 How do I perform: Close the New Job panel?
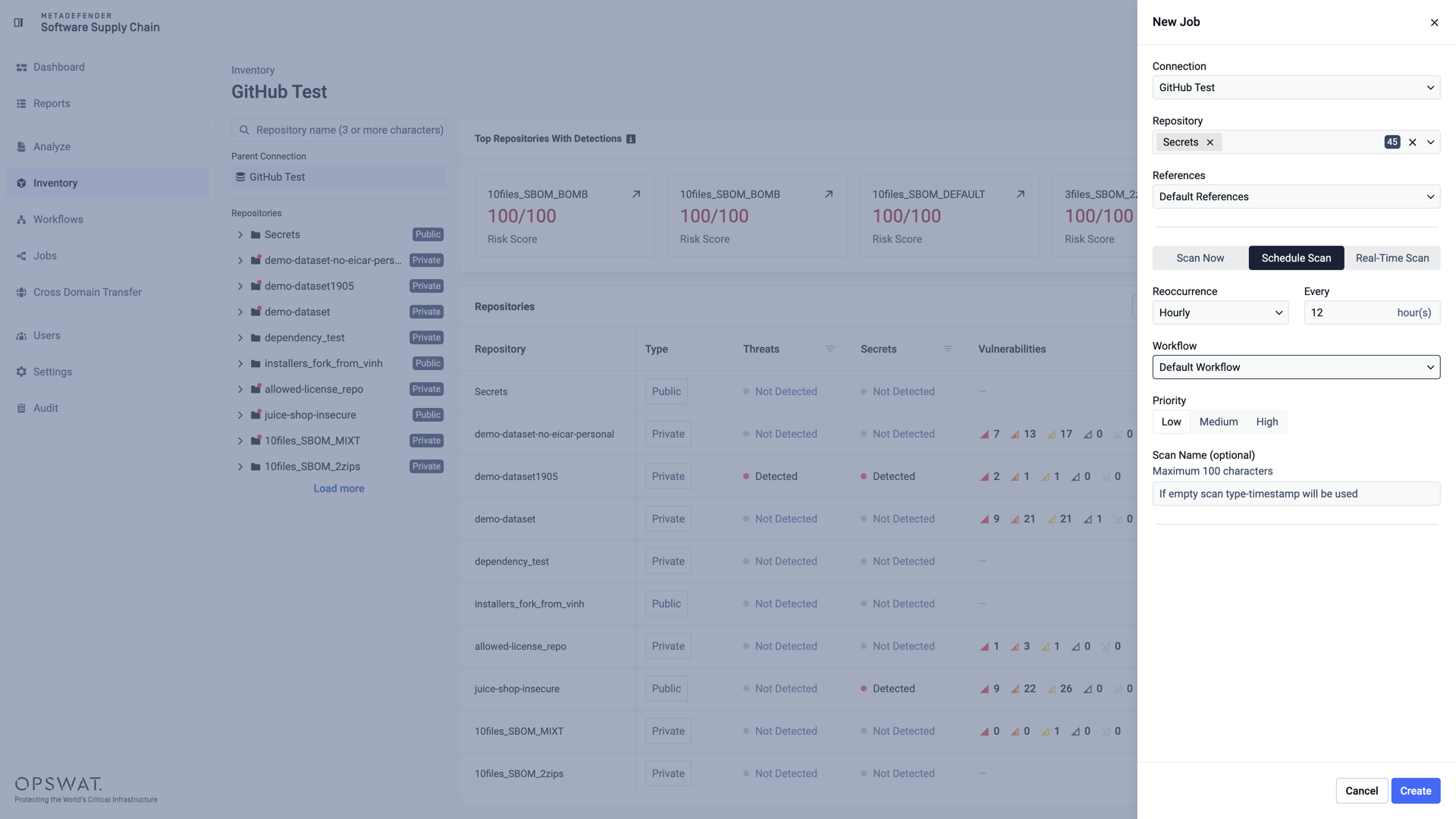pos(1434,23)
